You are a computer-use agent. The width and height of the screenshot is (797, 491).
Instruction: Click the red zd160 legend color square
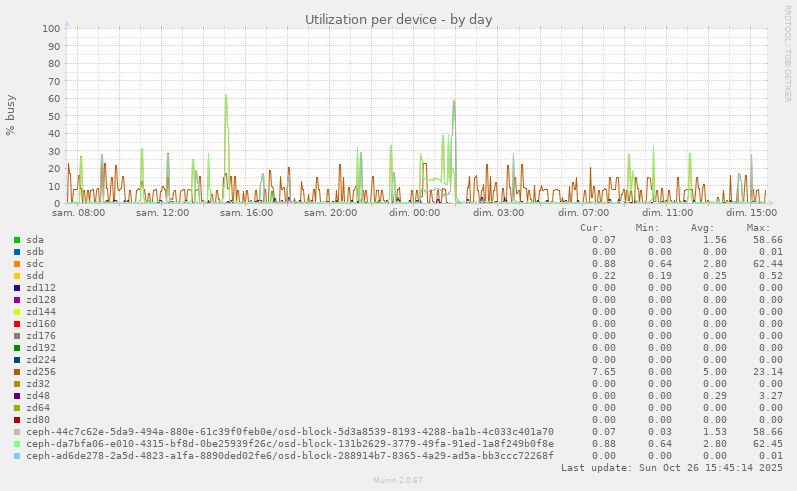point(17,324)
